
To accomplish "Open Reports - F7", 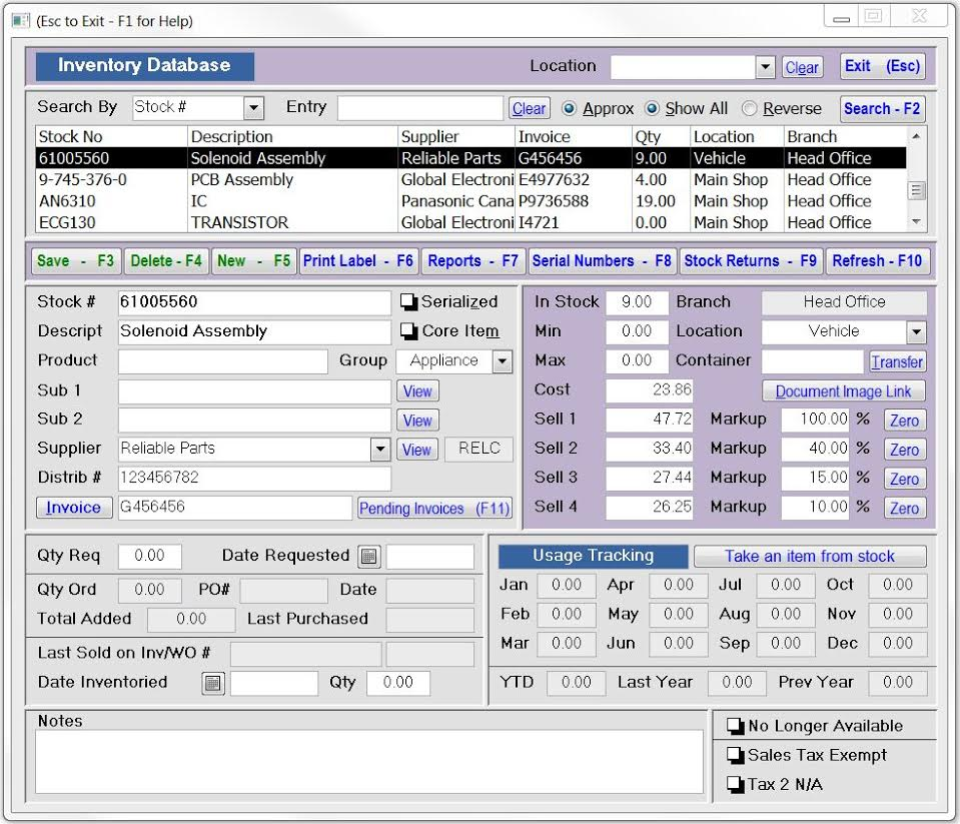I will pyautogui.click(x=473, y=261).
